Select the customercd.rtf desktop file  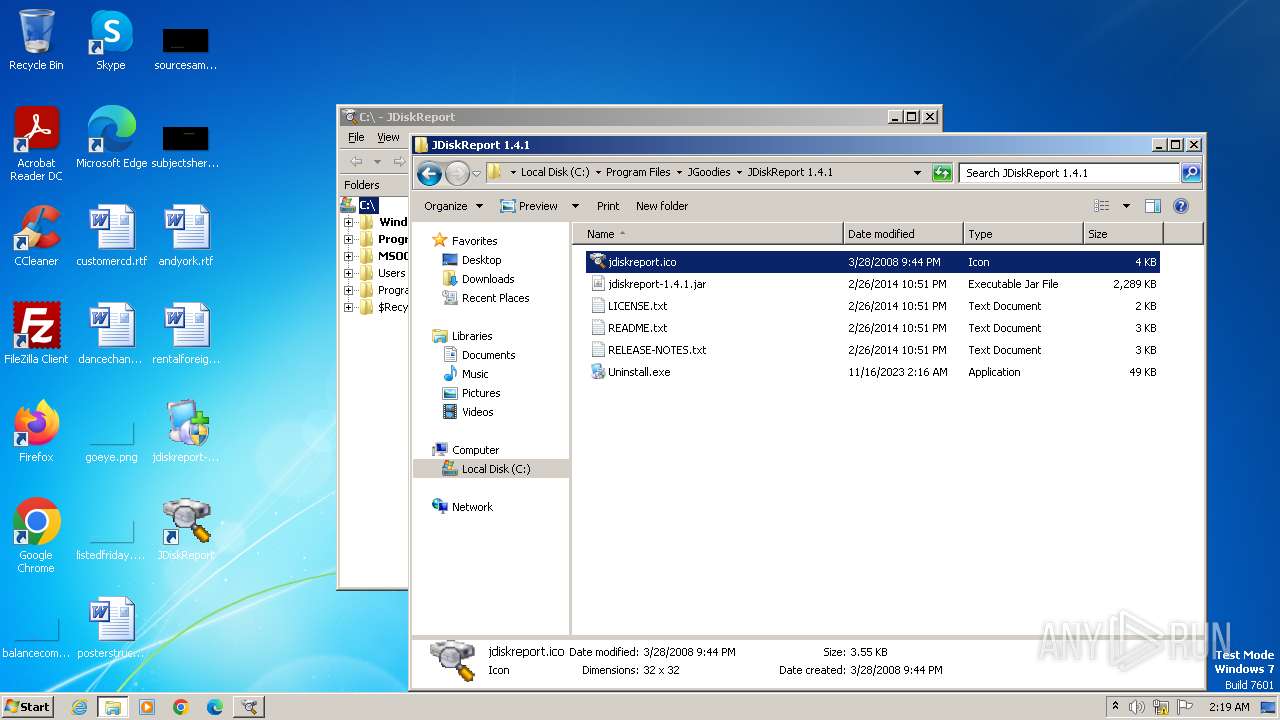[x=111, y=236]
